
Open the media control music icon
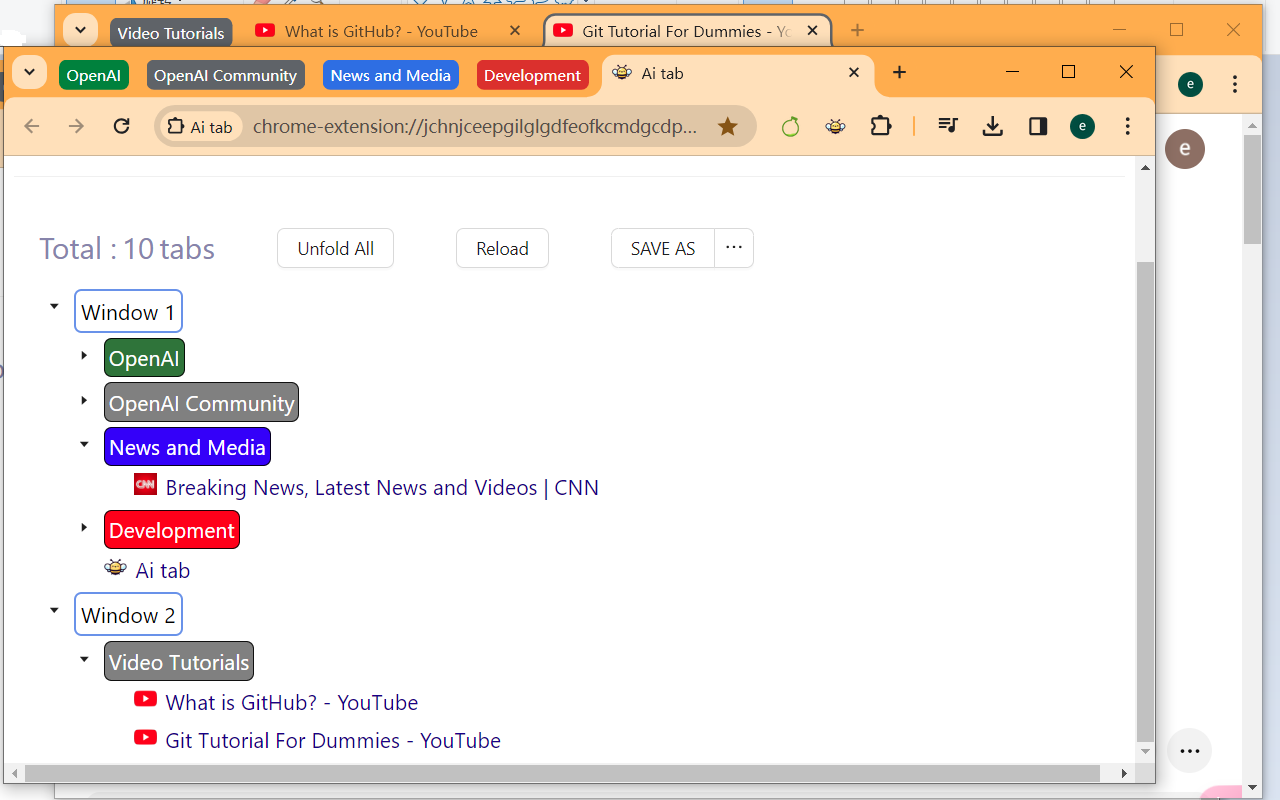tap(948, 126)
